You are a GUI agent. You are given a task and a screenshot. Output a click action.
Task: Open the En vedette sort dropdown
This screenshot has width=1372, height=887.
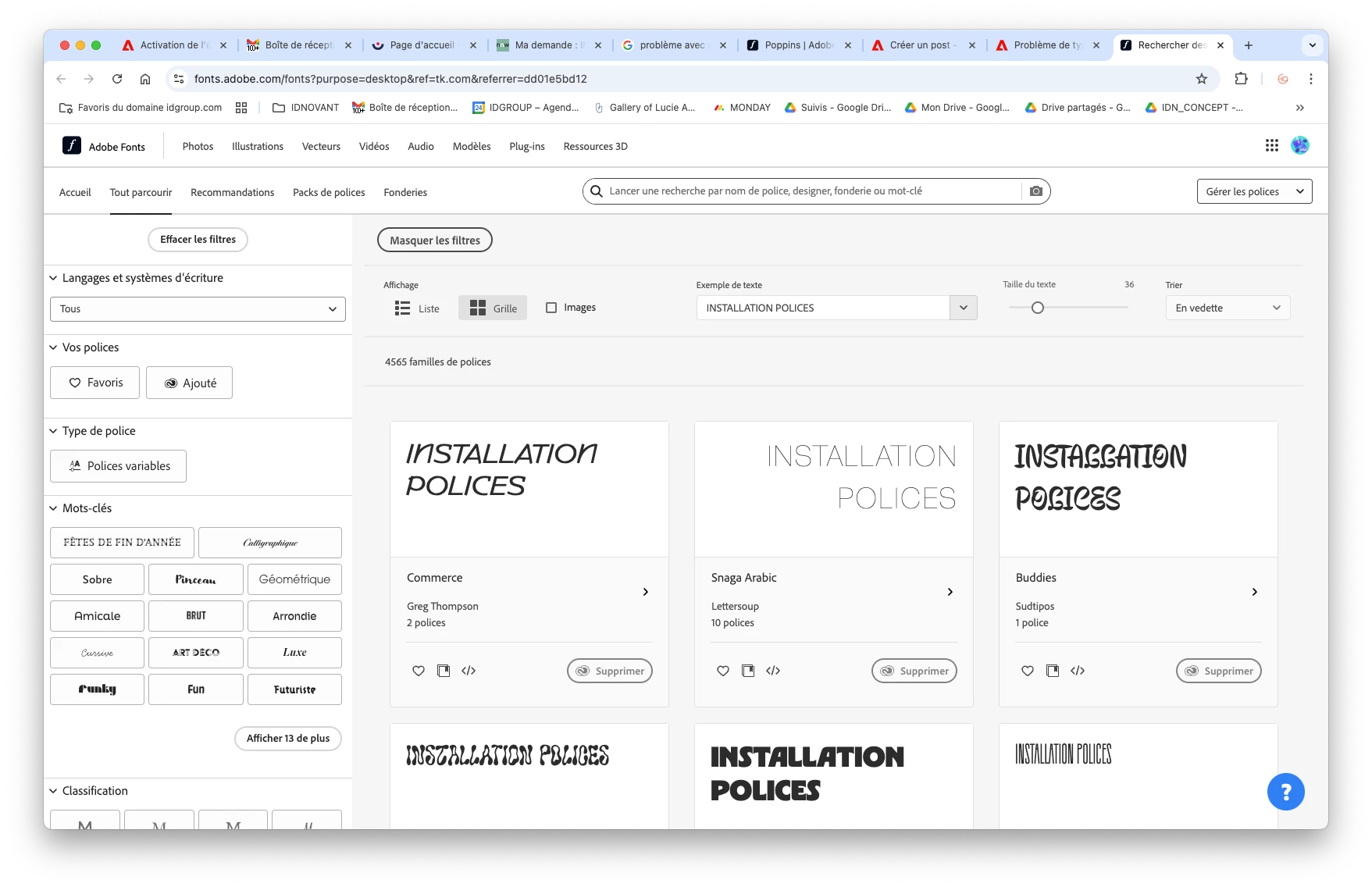[1228, 308]
